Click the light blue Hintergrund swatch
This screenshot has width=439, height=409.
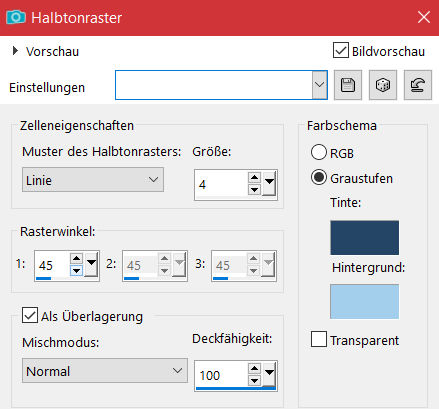coord(364,301)
